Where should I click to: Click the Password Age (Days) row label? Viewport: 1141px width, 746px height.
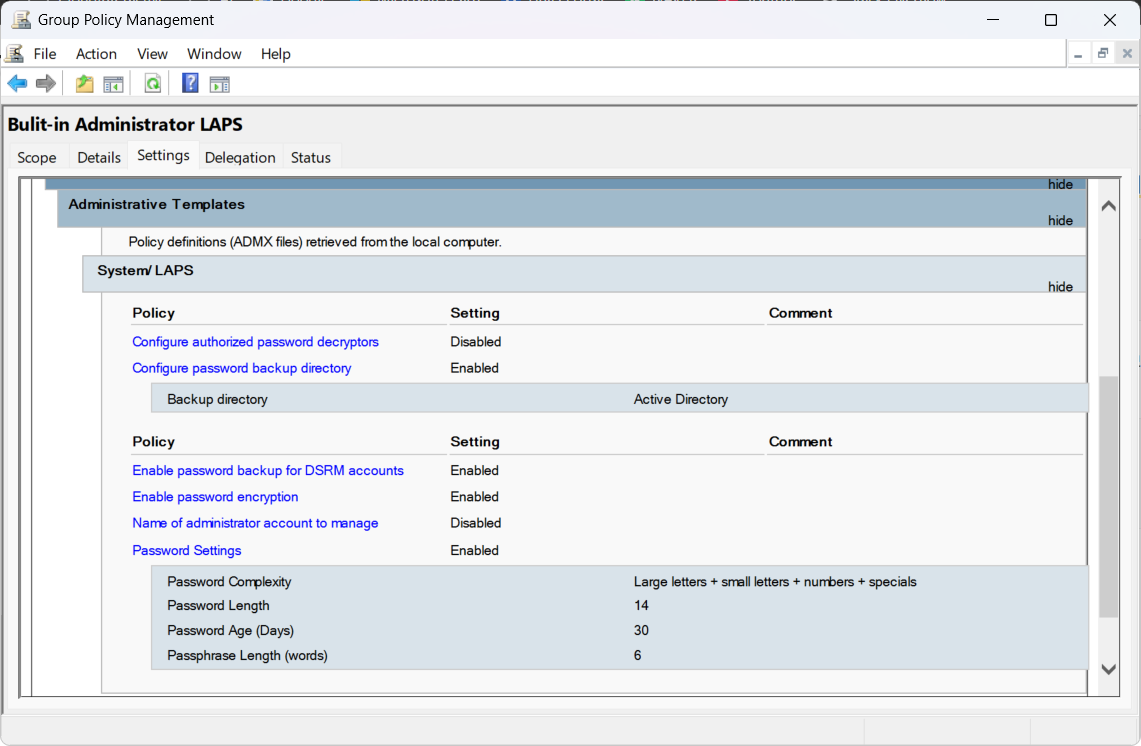click(231, 630)
